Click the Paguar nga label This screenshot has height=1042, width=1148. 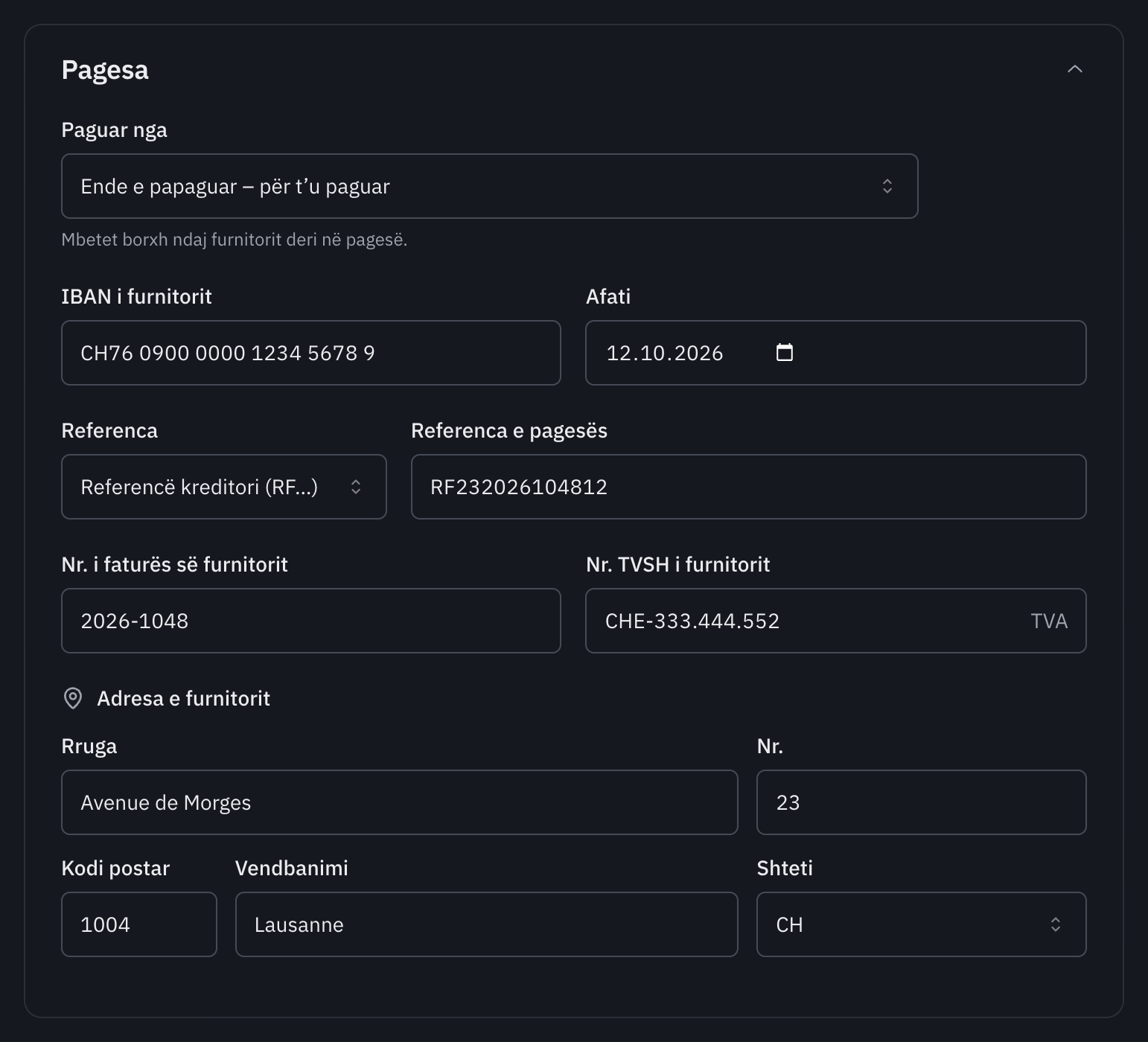[115, 130]
